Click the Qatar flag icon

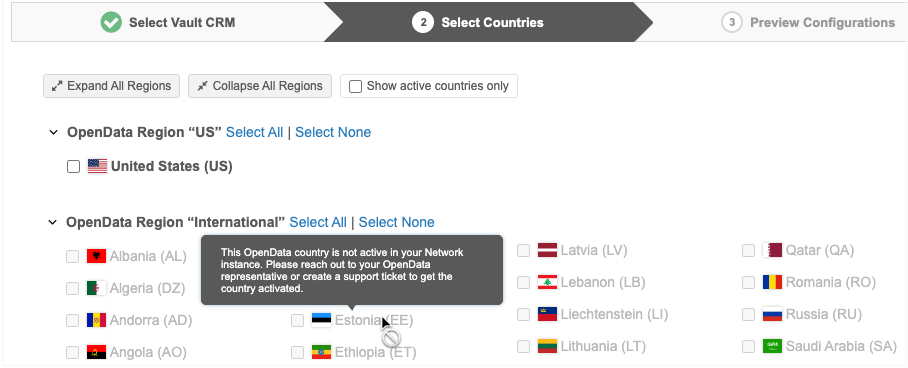click(772, 250)
